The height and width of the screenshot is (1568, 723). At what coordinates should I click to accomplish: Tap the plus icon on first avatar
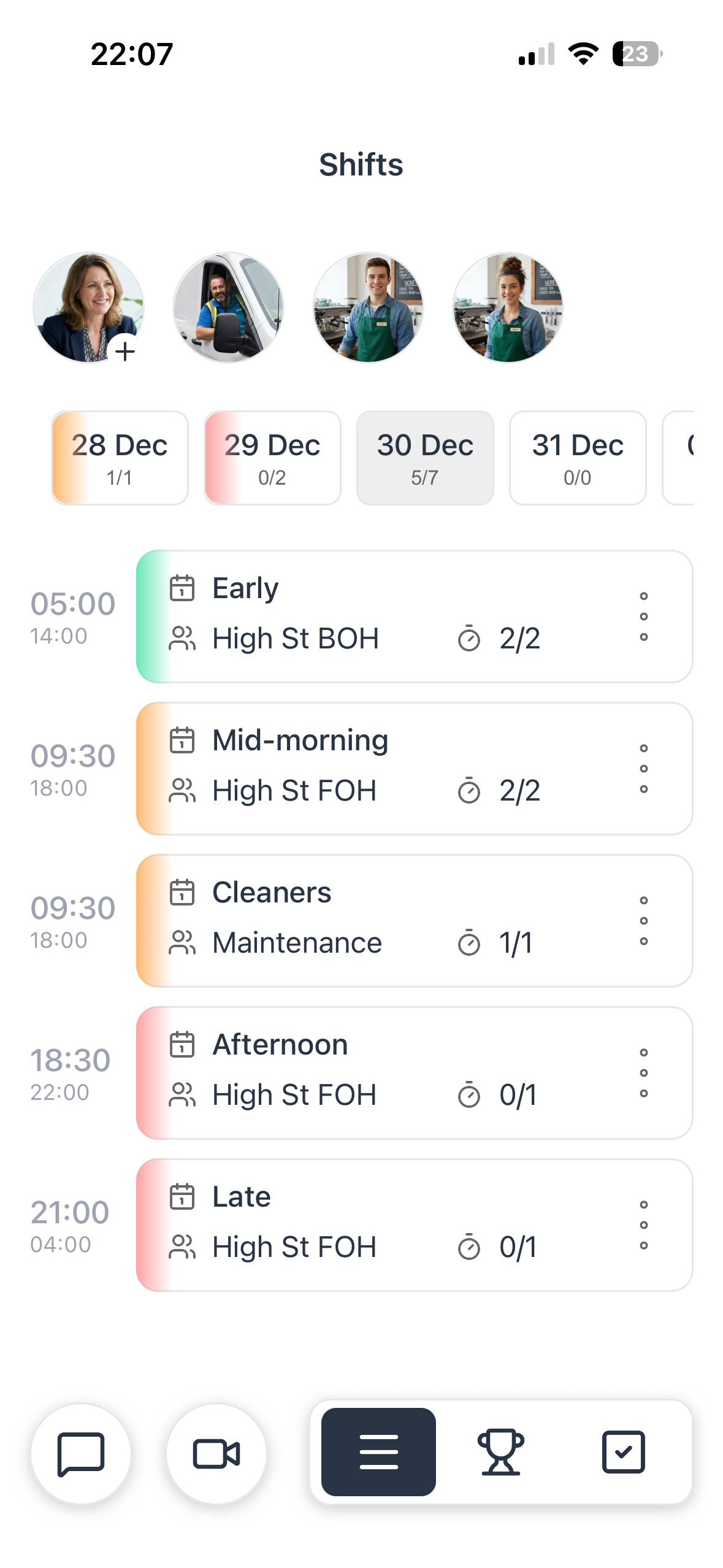[x=125, y=352]
